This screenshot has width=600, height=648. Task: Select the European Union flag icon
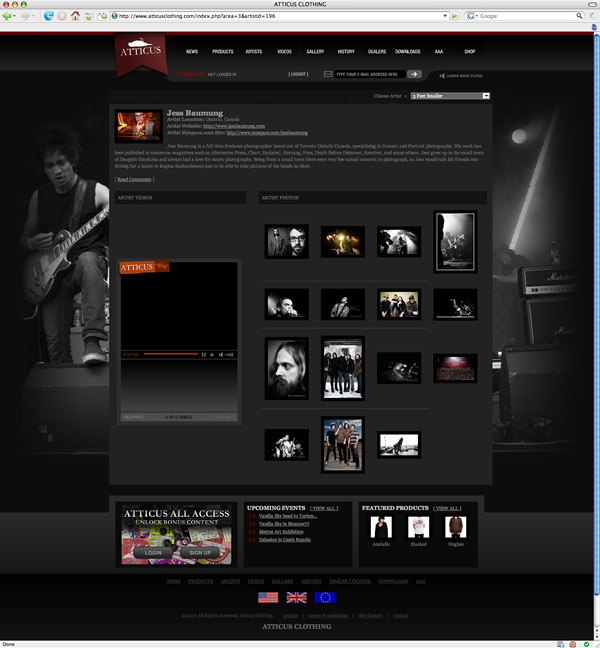click(325, 597)
